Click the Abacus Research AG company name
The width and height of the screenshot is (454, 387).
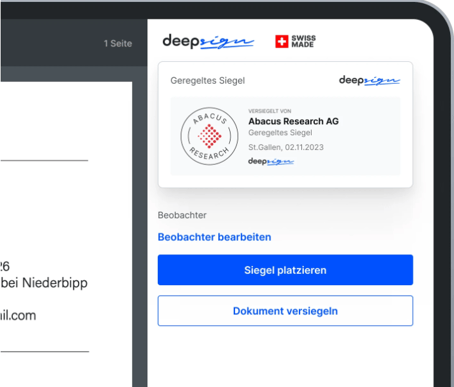click(x=293, y=121)
